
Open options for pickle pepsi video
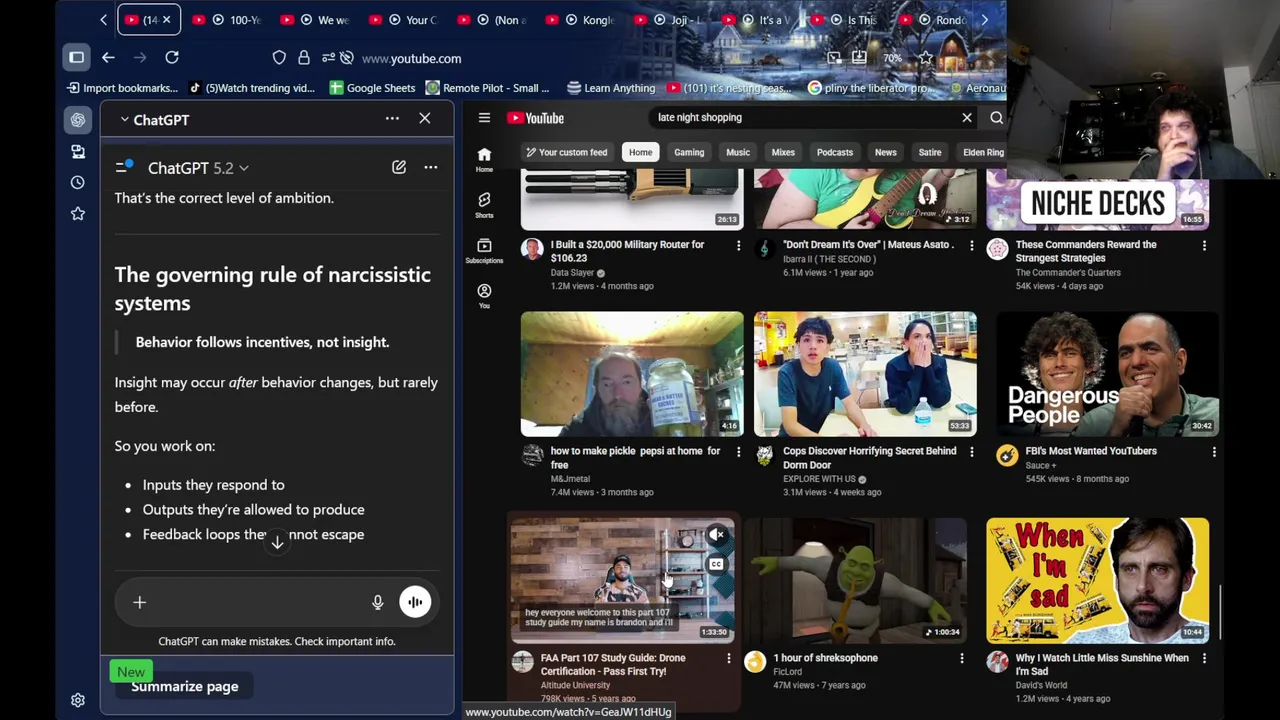[739, 452]
